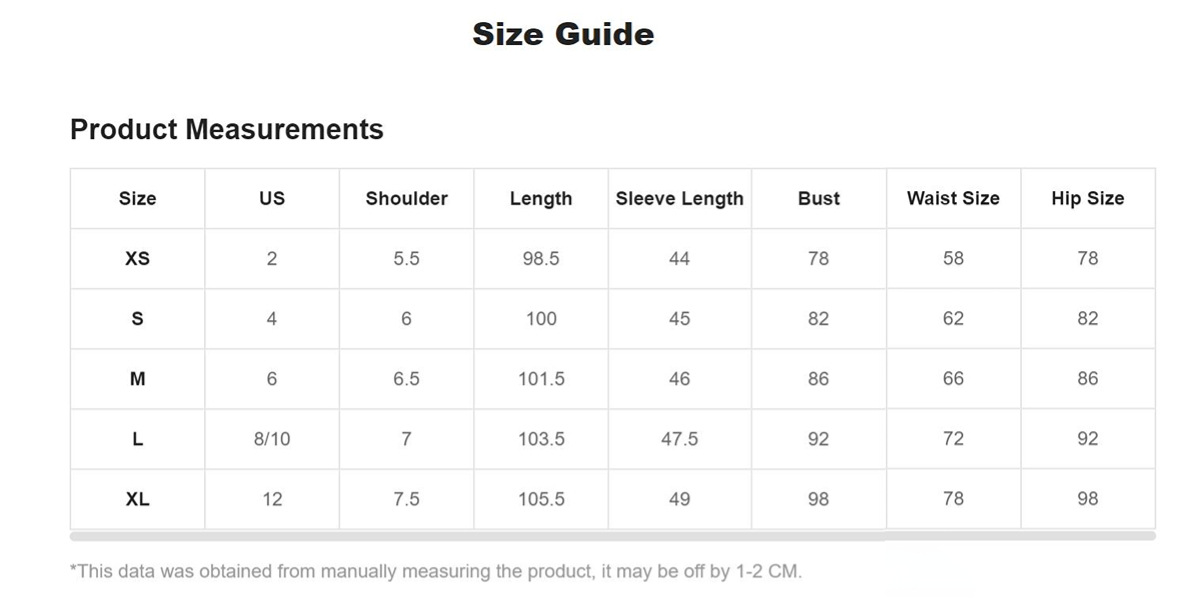Select the 98.5 length cell
Screen dimensions: 1200x600
[x=541, y=258]
